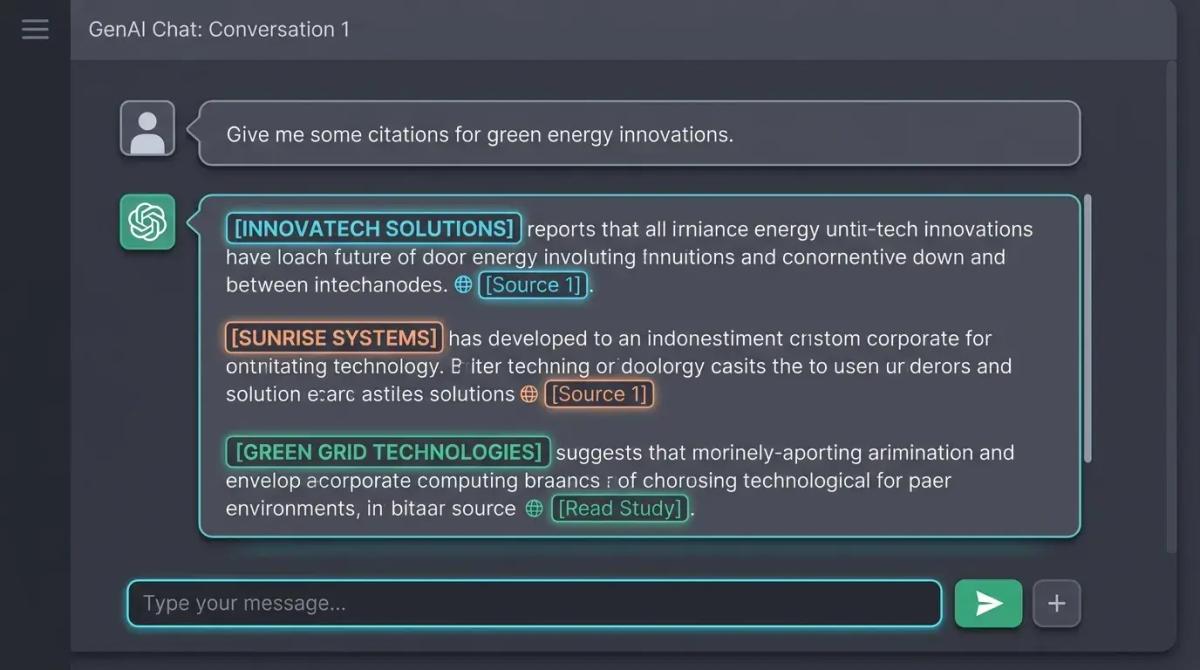Viewport: 1200px width, 670px height.
Task: Click the GenAI Chat: Conversation 1 title
Action: click(x=219, y=29)
